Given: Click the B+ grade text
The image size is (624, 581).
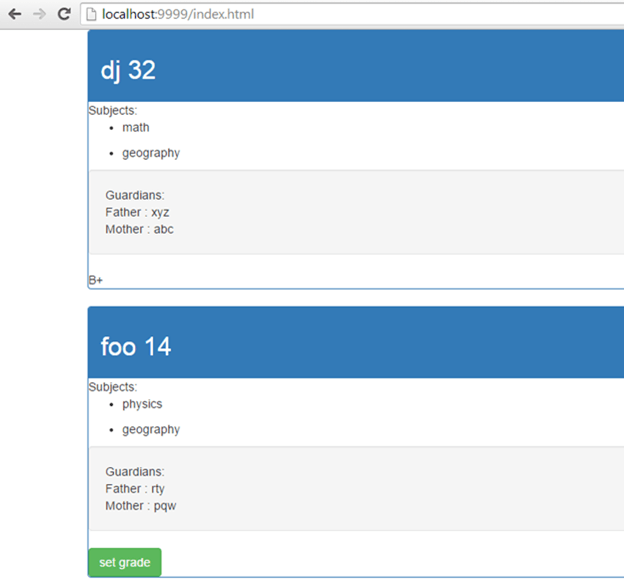Looking at the screenshot, I should (x=96, y=281).
